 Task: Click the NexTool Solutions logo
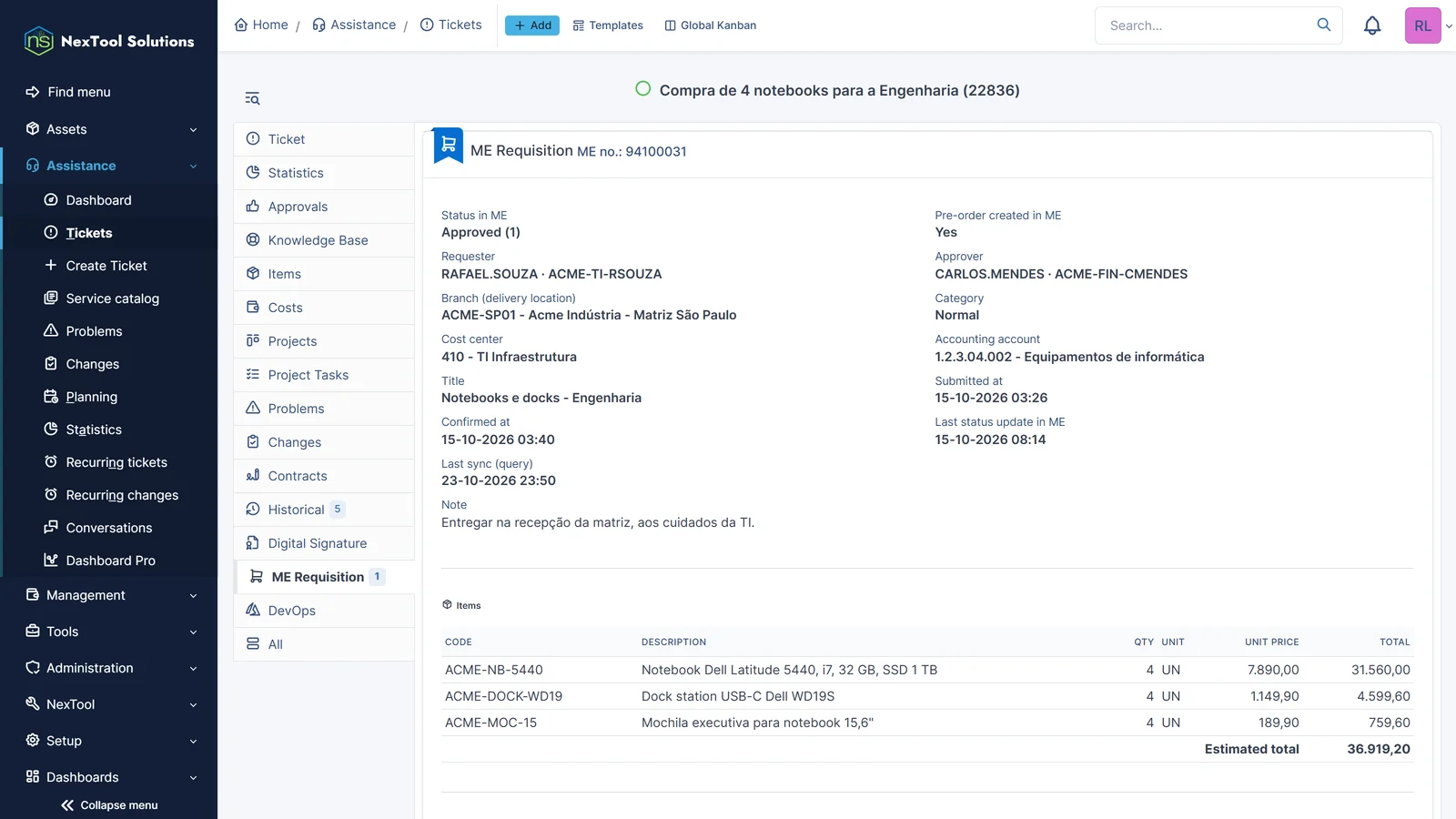tap(109, 41)
